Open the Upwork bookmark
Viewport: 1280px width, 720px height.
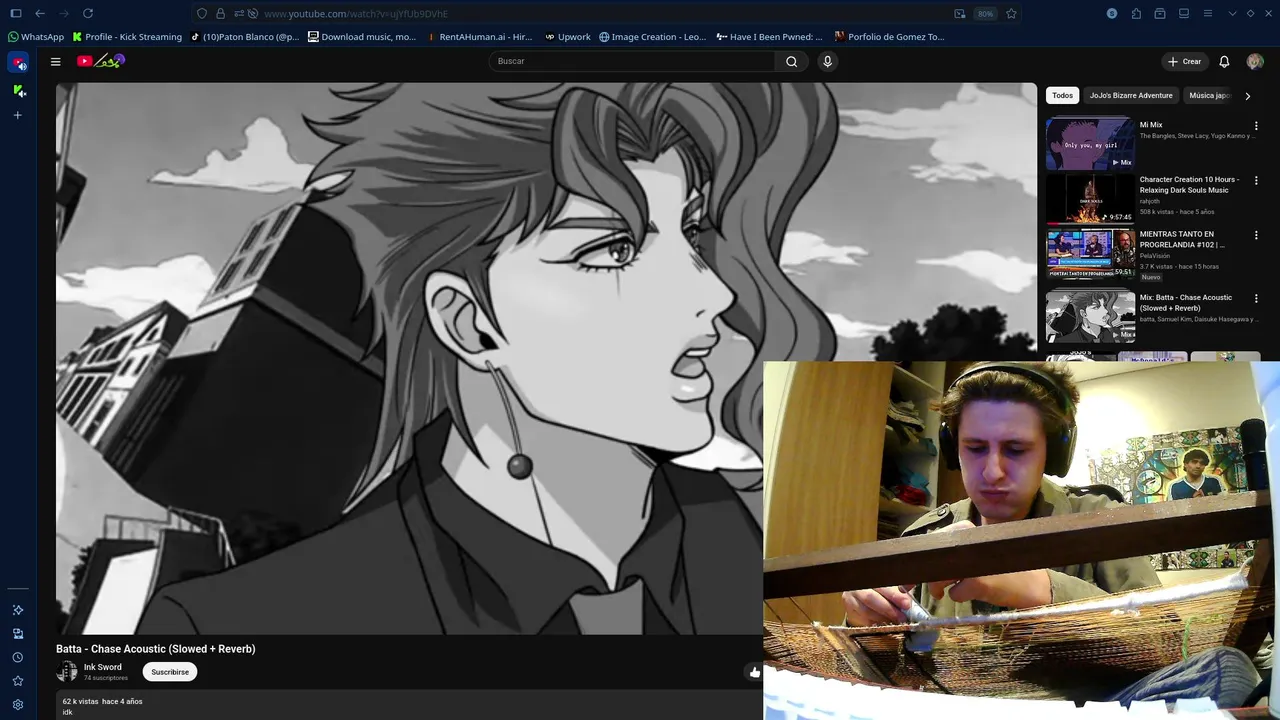pyautogui.click(x=568, y=37)
